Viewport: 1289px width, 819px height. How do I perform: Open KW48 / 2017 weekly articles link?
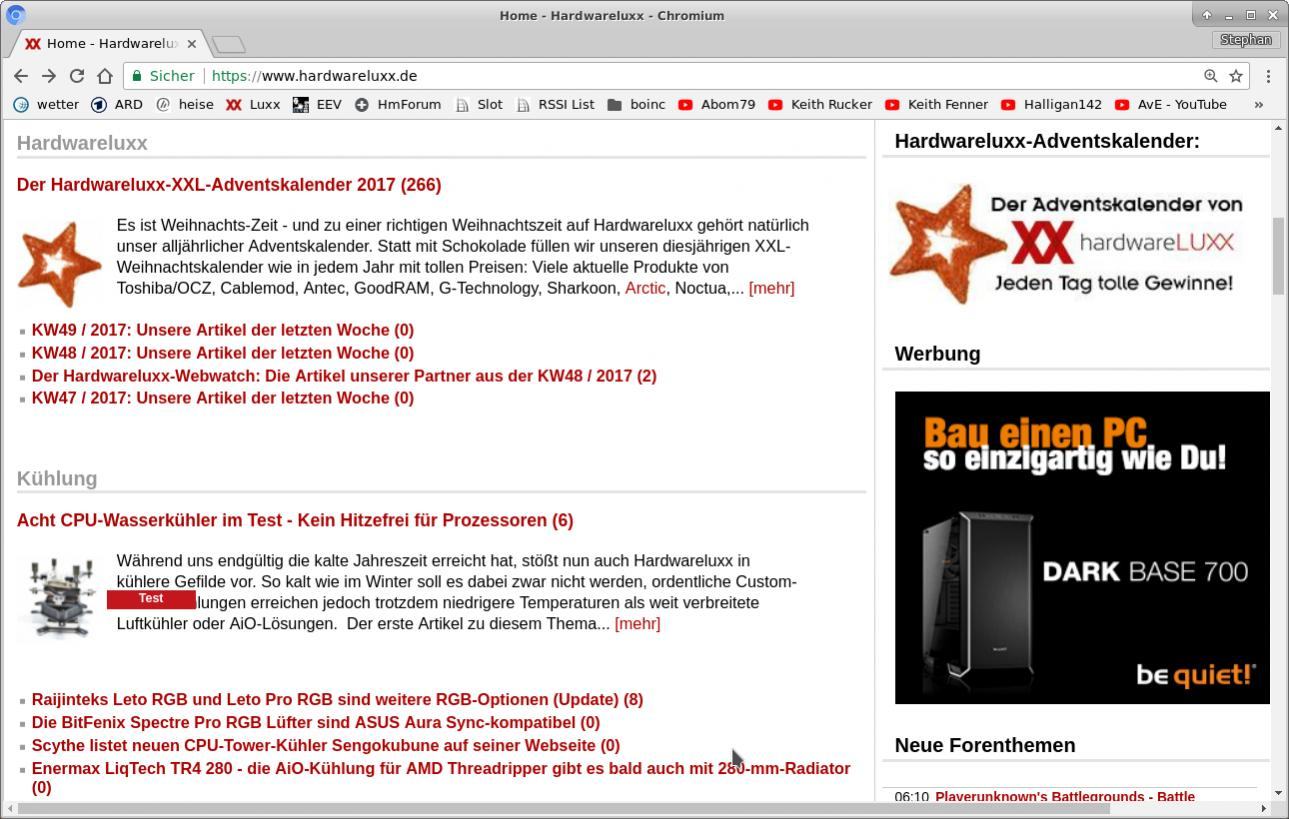pyautogui.click(x=222, y=353)
